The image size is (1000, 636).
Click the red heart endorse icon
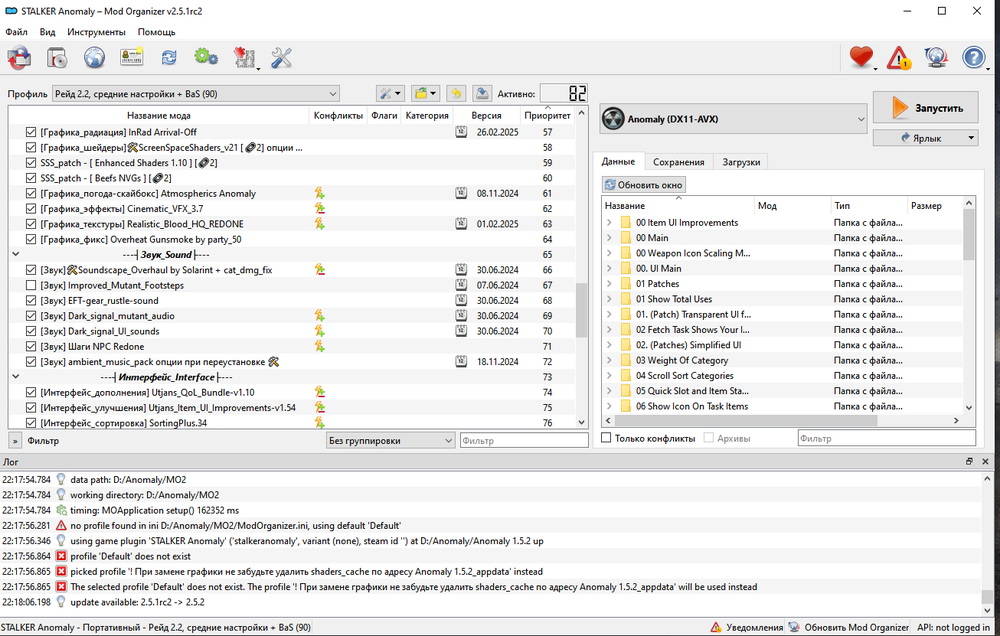click(x=861, y=58)
